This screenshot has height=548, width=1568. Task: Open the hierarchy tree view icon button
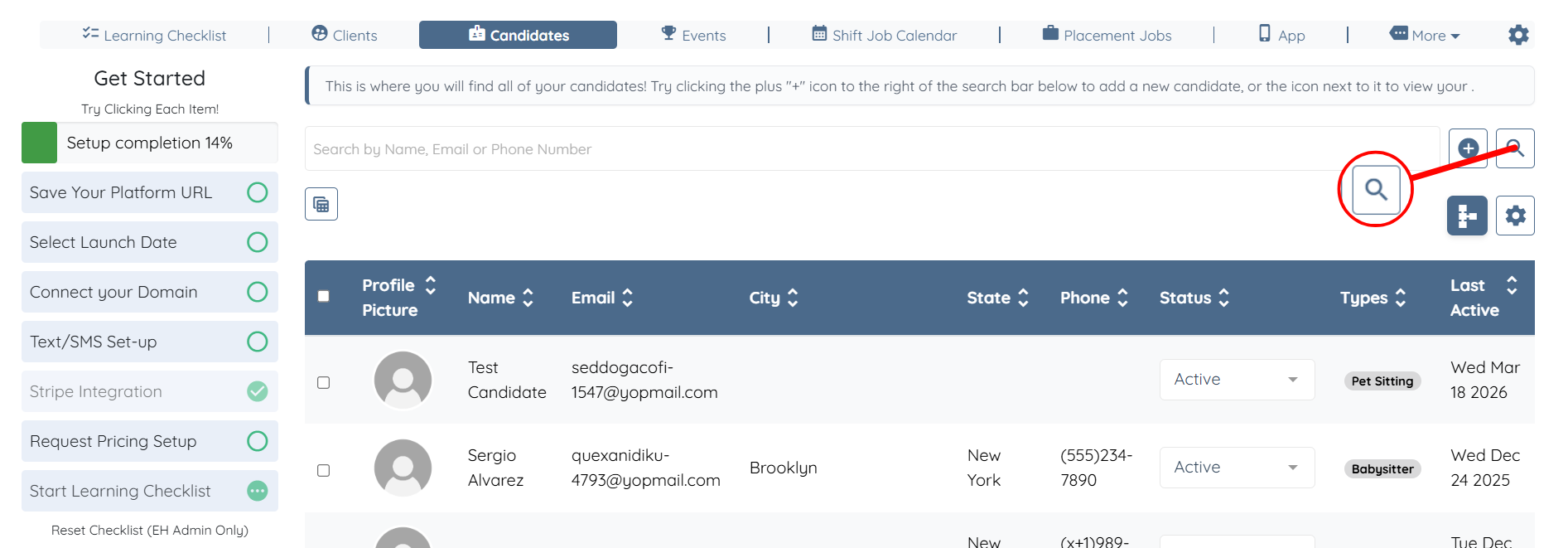pyautogui.click(x=1467, y=216)
